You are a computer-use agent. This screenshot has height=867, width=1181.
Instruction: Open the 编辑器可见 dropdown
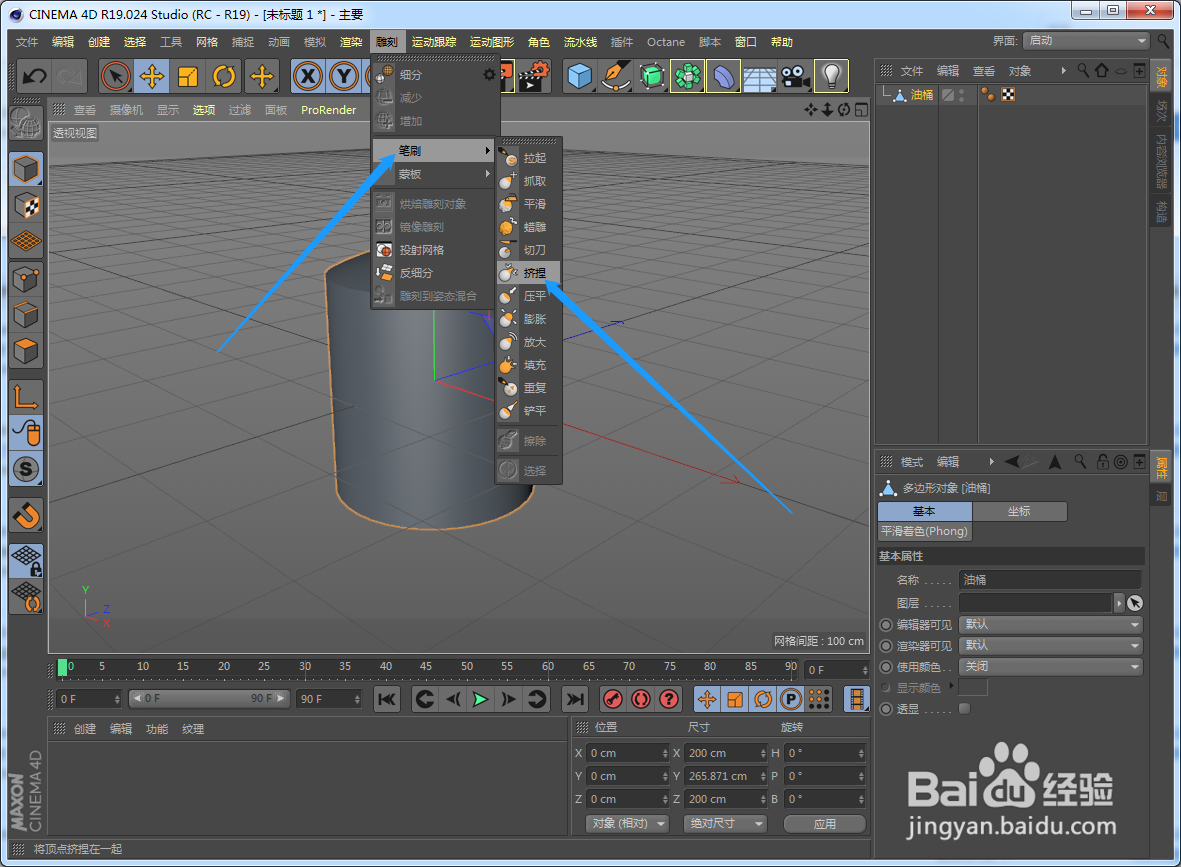pos(1051,624)
